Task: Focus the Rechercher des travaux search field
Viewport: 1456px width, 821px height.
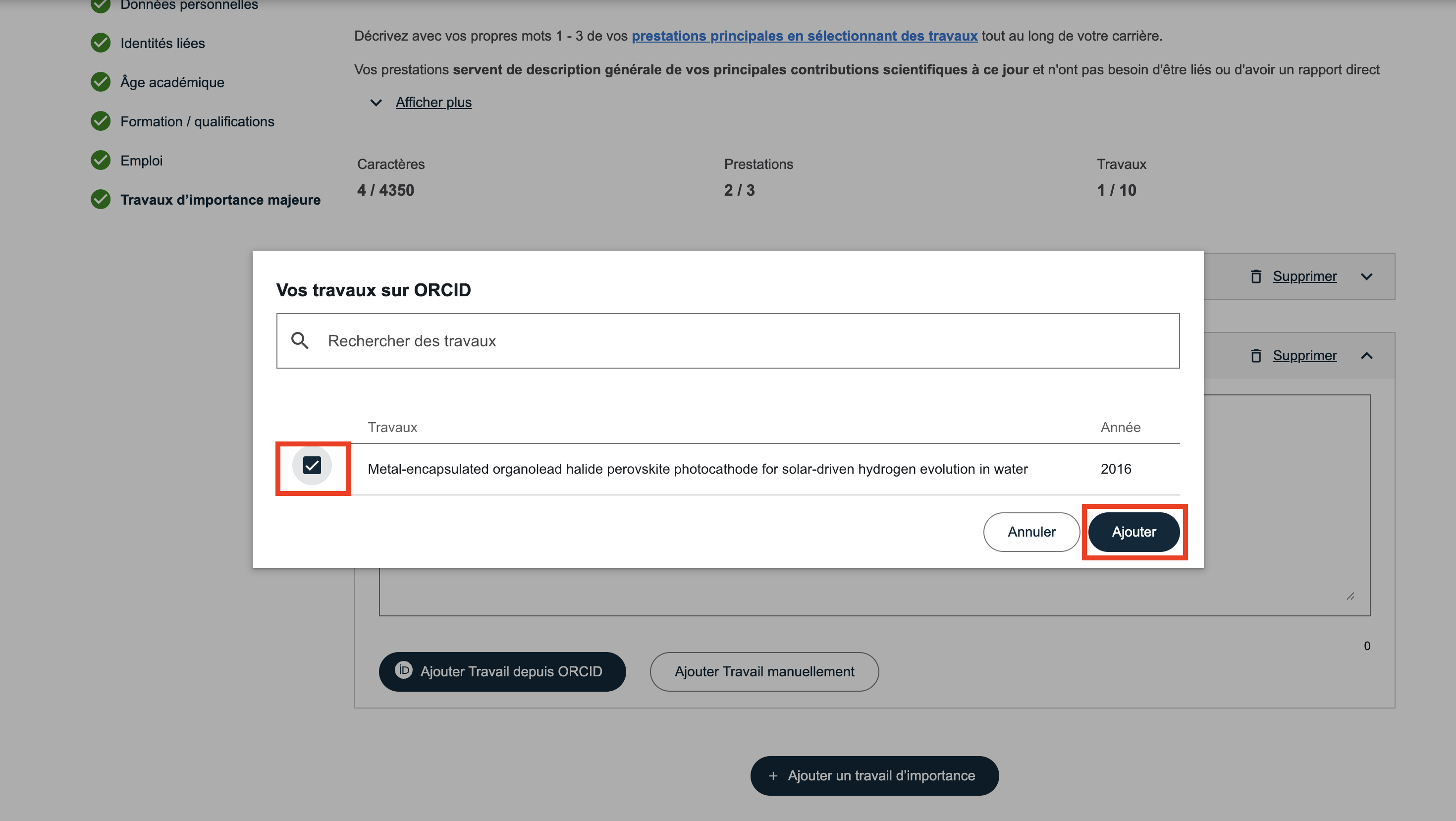Action: [x=735, y=341]
